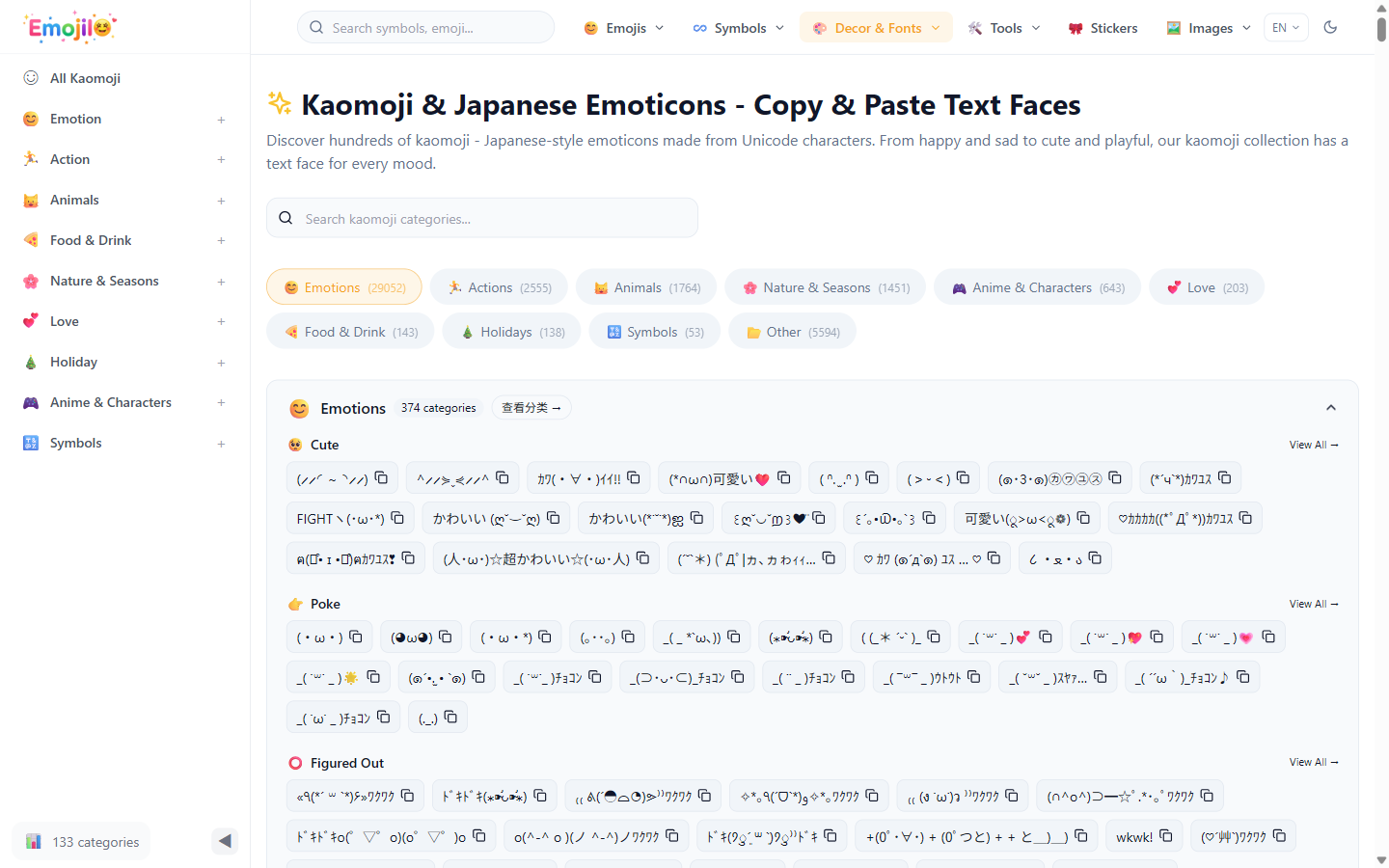The width and height of the screenshot is (1389, 868).
Task: Open the EN language selector
Action: click(1286, 27)
